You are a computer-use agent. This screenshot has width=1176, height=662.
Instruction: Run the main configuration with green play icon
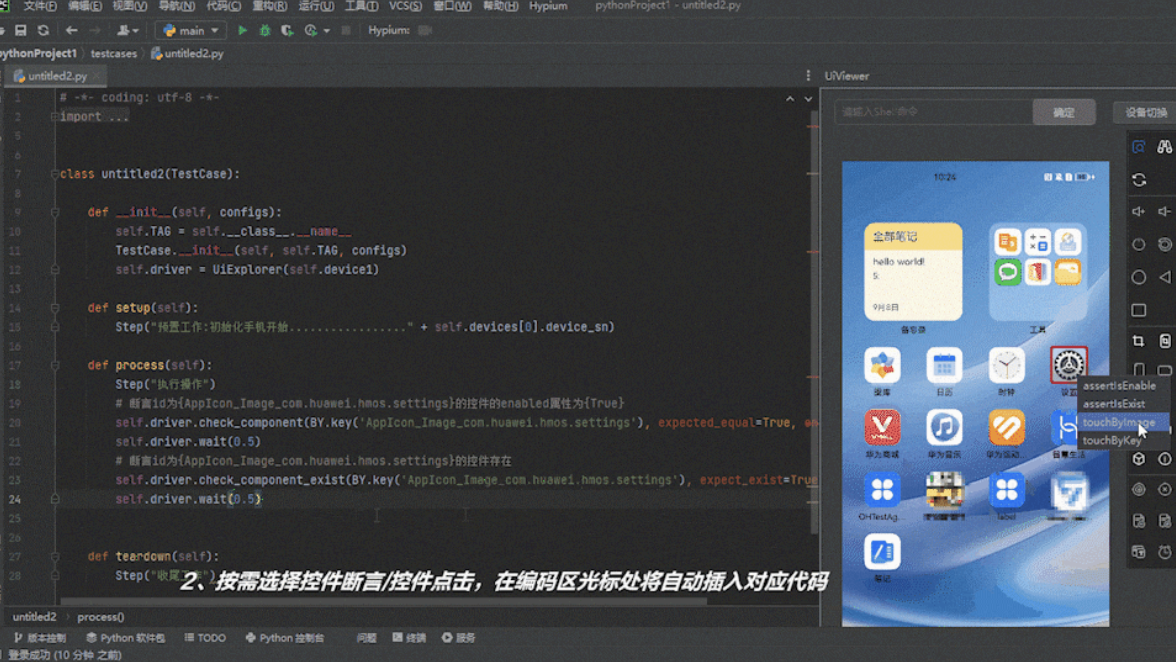click(242, 31)
